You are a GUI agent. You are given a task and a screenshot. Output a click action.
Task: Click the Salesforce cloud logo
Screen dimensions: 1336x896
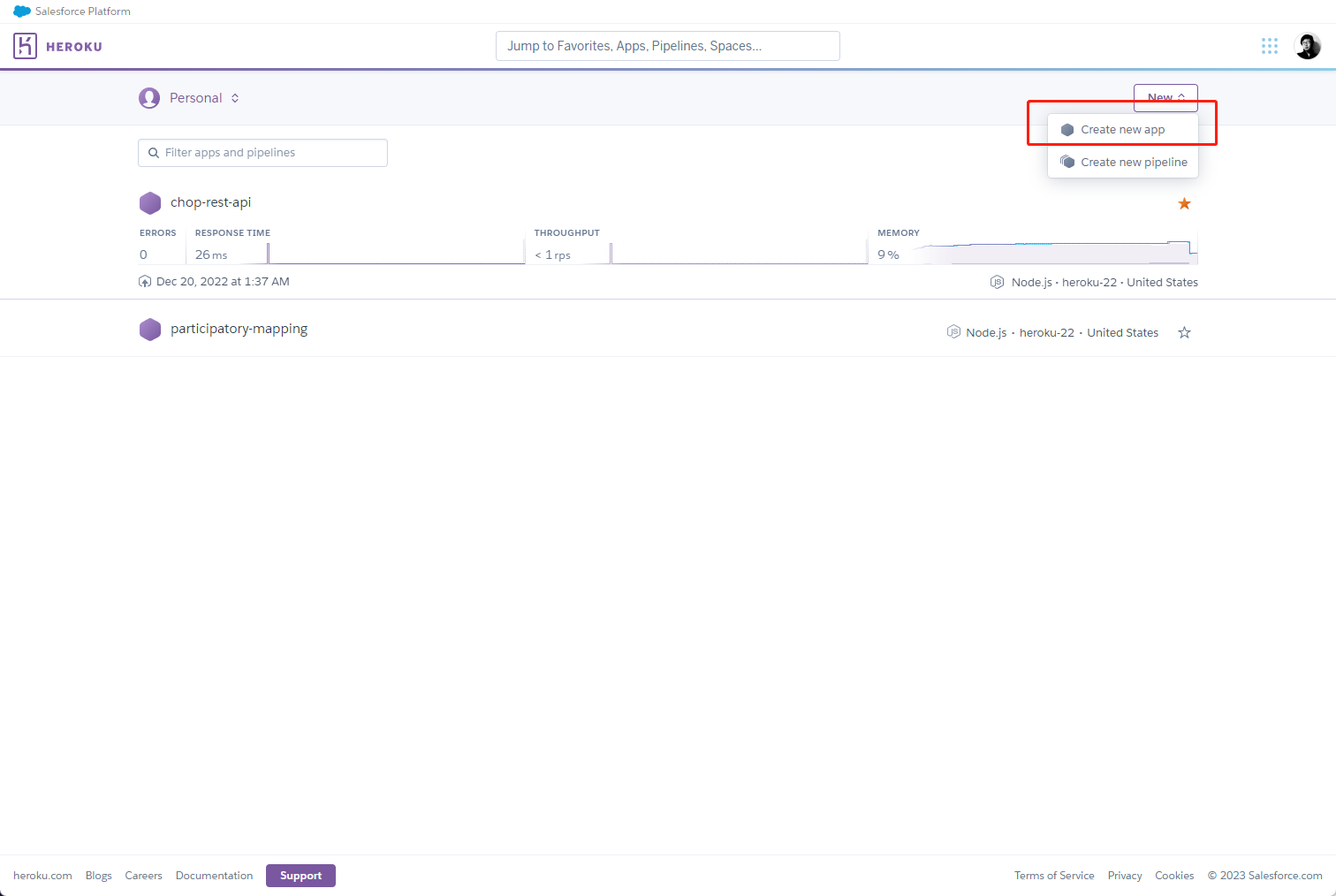pos(22,11)
